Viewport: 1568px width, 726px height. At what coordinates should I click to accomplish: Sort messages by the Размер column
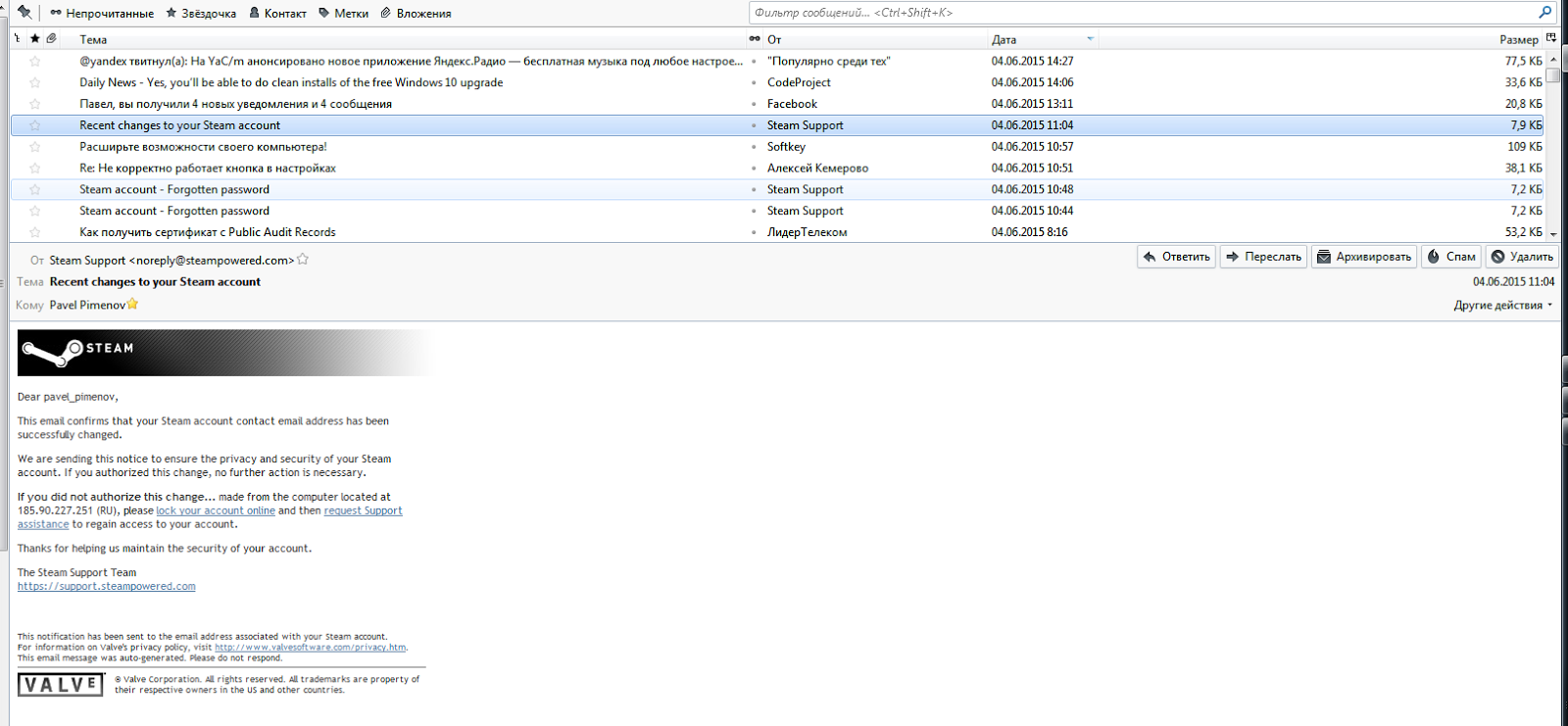[1321, 39]
